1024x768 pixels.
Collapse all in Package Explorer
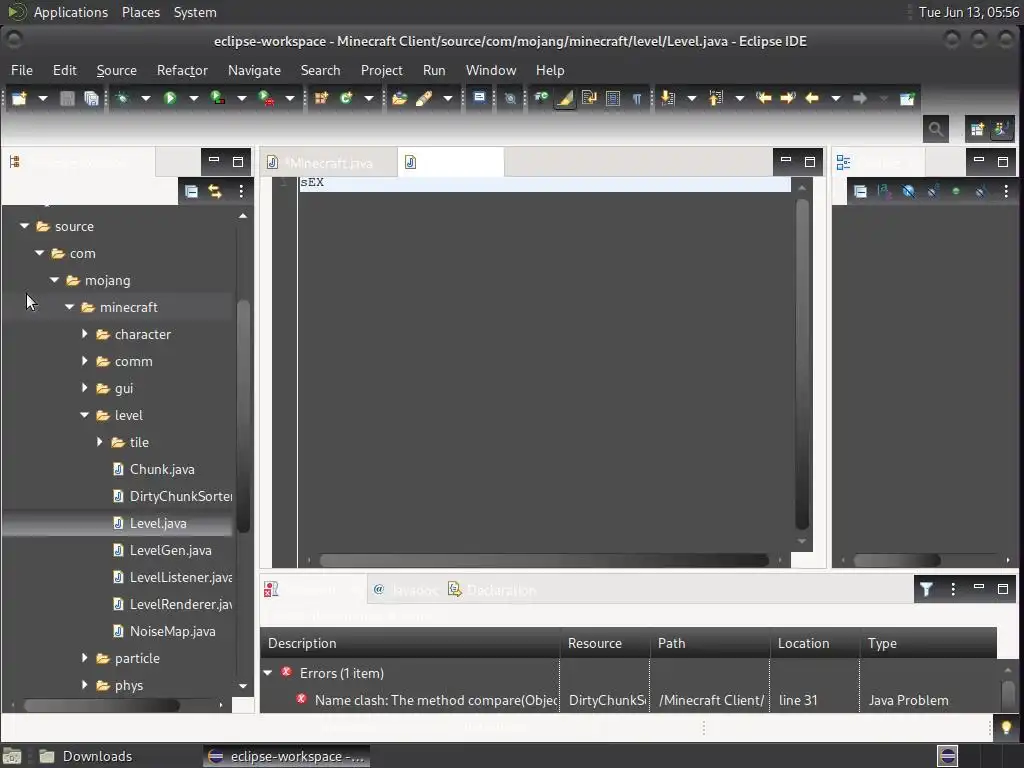(191, 191)
